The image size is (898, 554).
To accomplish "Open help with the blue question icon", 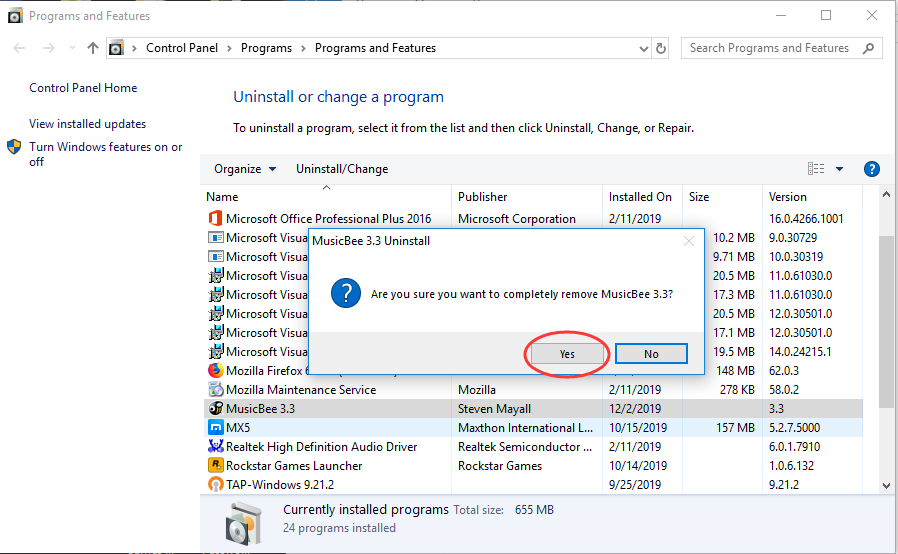I will click(x=871, y=169).
